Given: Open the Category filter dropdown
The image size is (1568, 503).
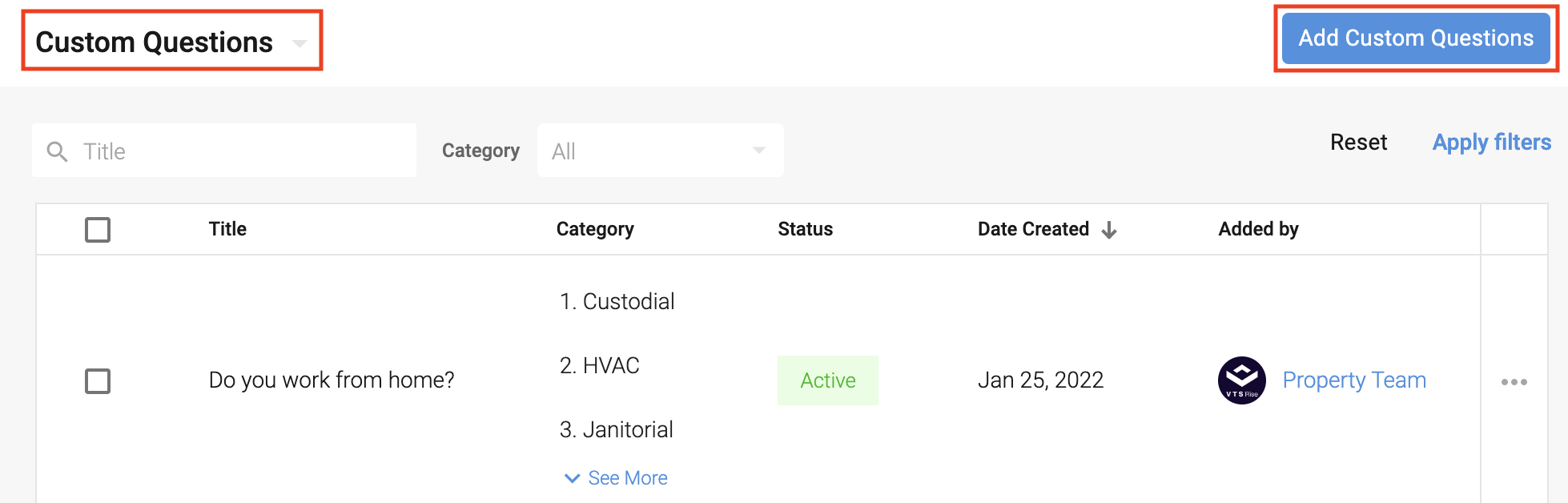Looking at the screenshot, I should (660, 151).
